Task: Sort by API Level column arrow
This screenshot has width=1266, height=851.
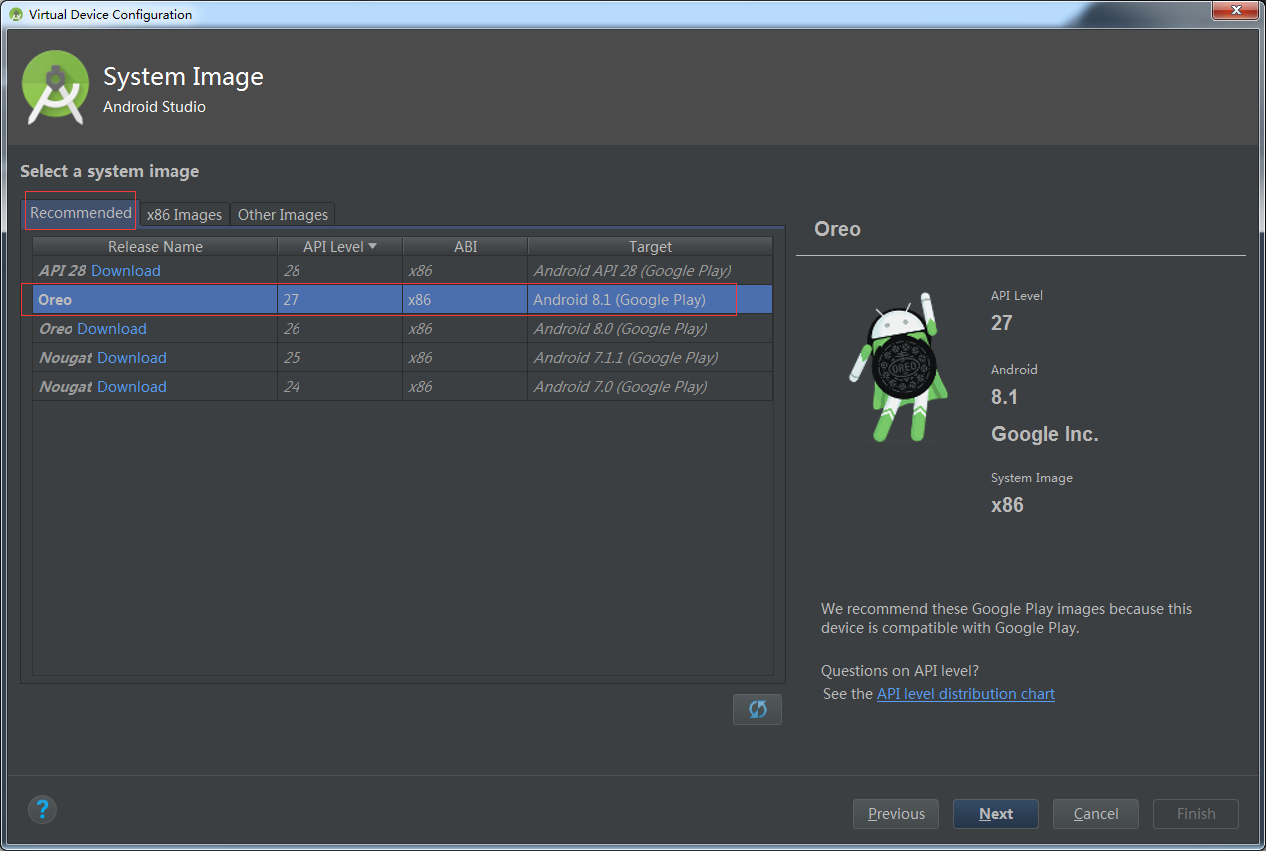Action: click(x=373, y=246)
